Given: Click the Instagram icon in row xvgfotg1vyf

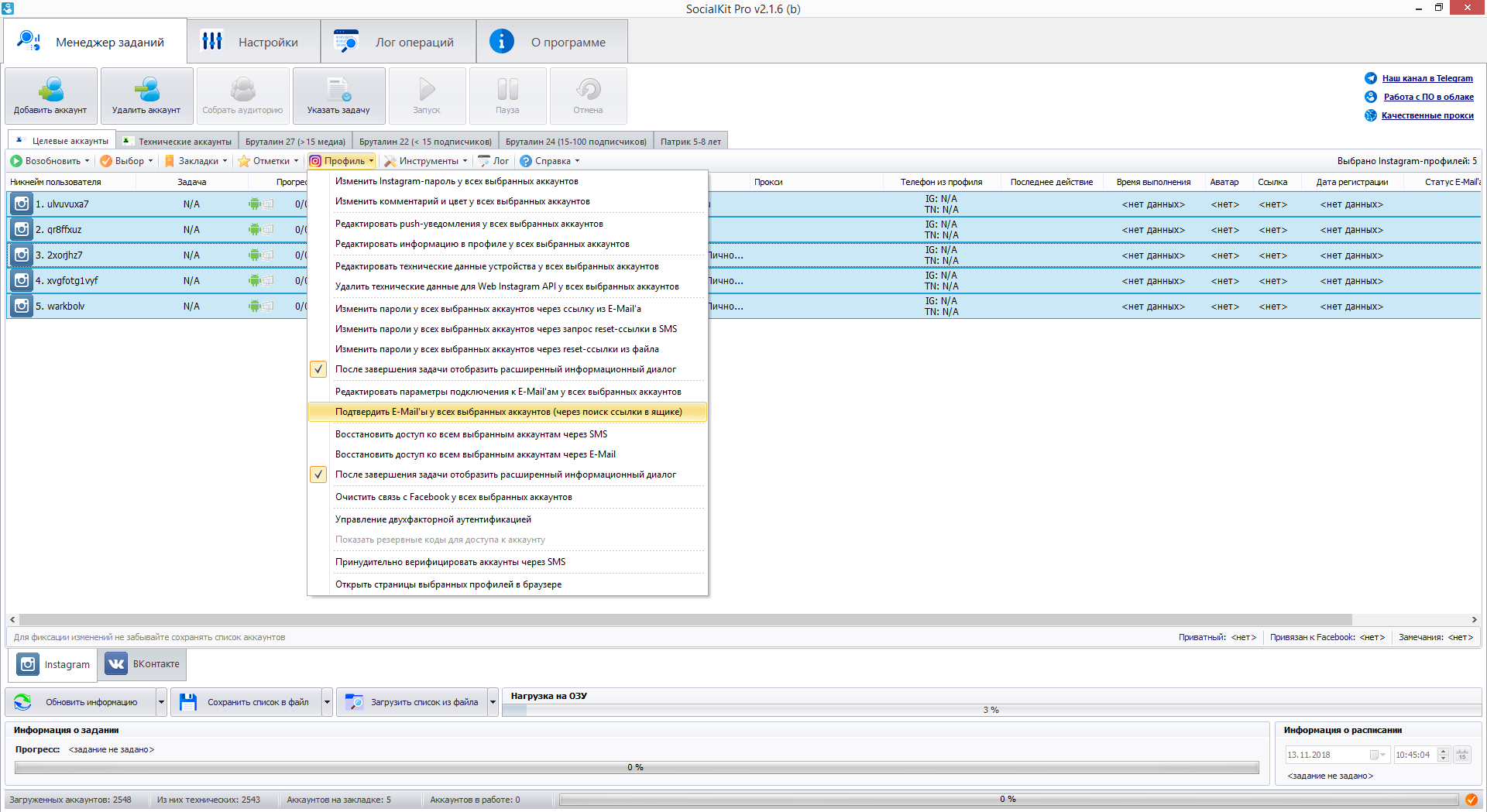Looking at the screenshot, I should 22,281.
